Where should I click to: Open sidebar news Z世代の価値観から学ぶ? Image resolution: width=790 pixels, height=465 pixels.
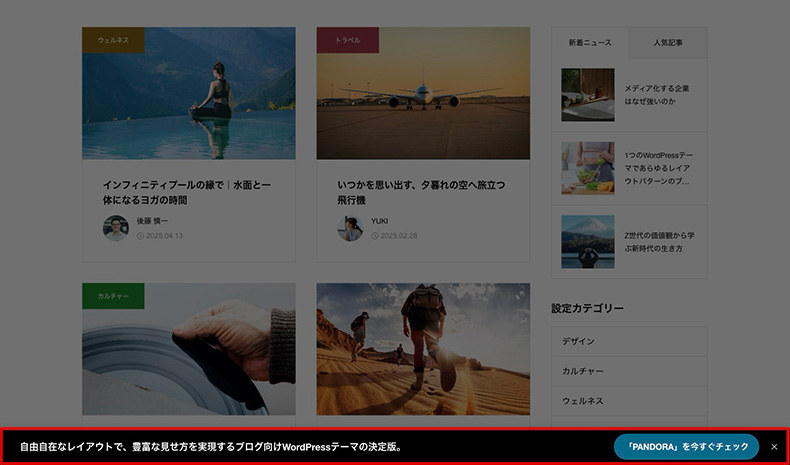click(660, 242)
